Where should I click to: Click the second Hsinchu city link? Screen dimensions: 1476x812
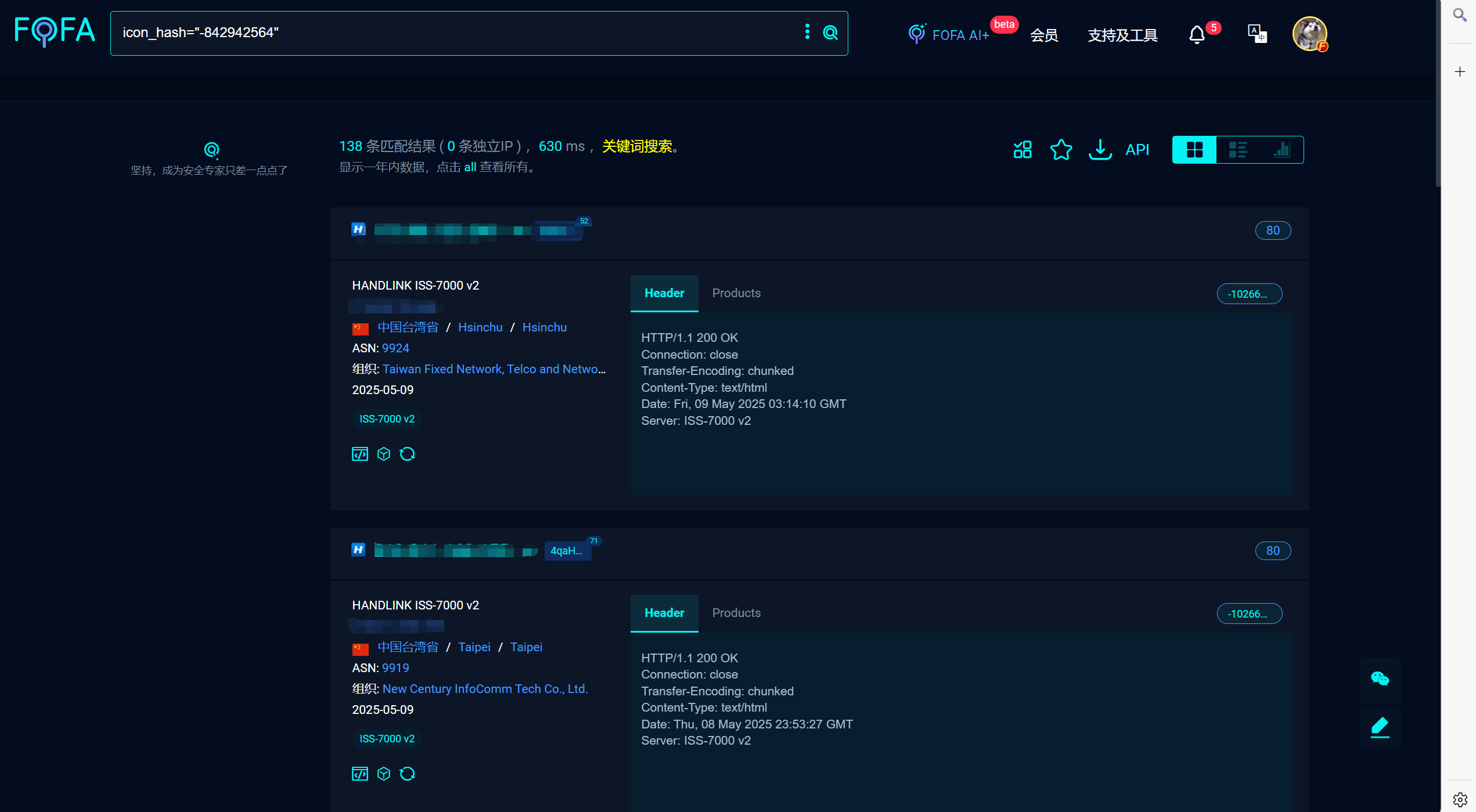[x=544, y=327]
